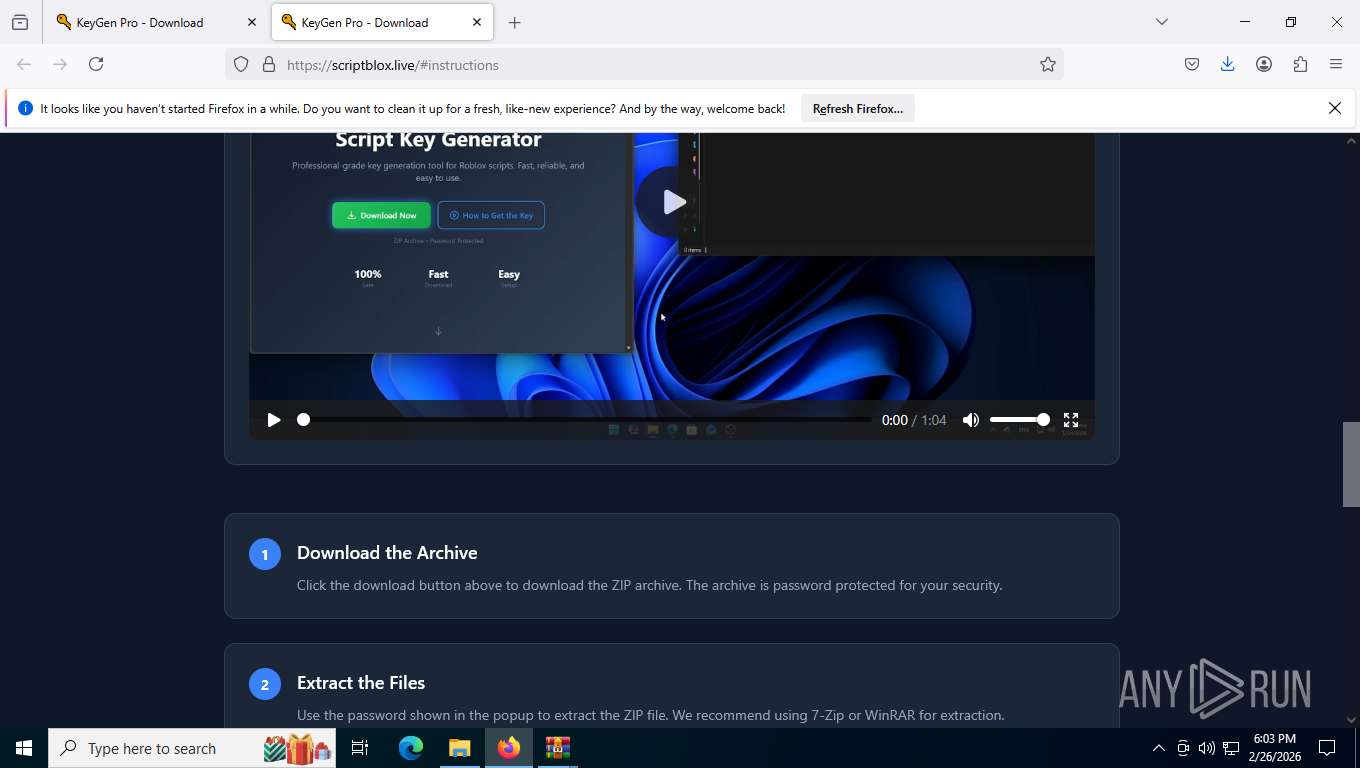Viewport: 1360px width, 768px height.
Task: Reload the current page
Action: (96, 64)
